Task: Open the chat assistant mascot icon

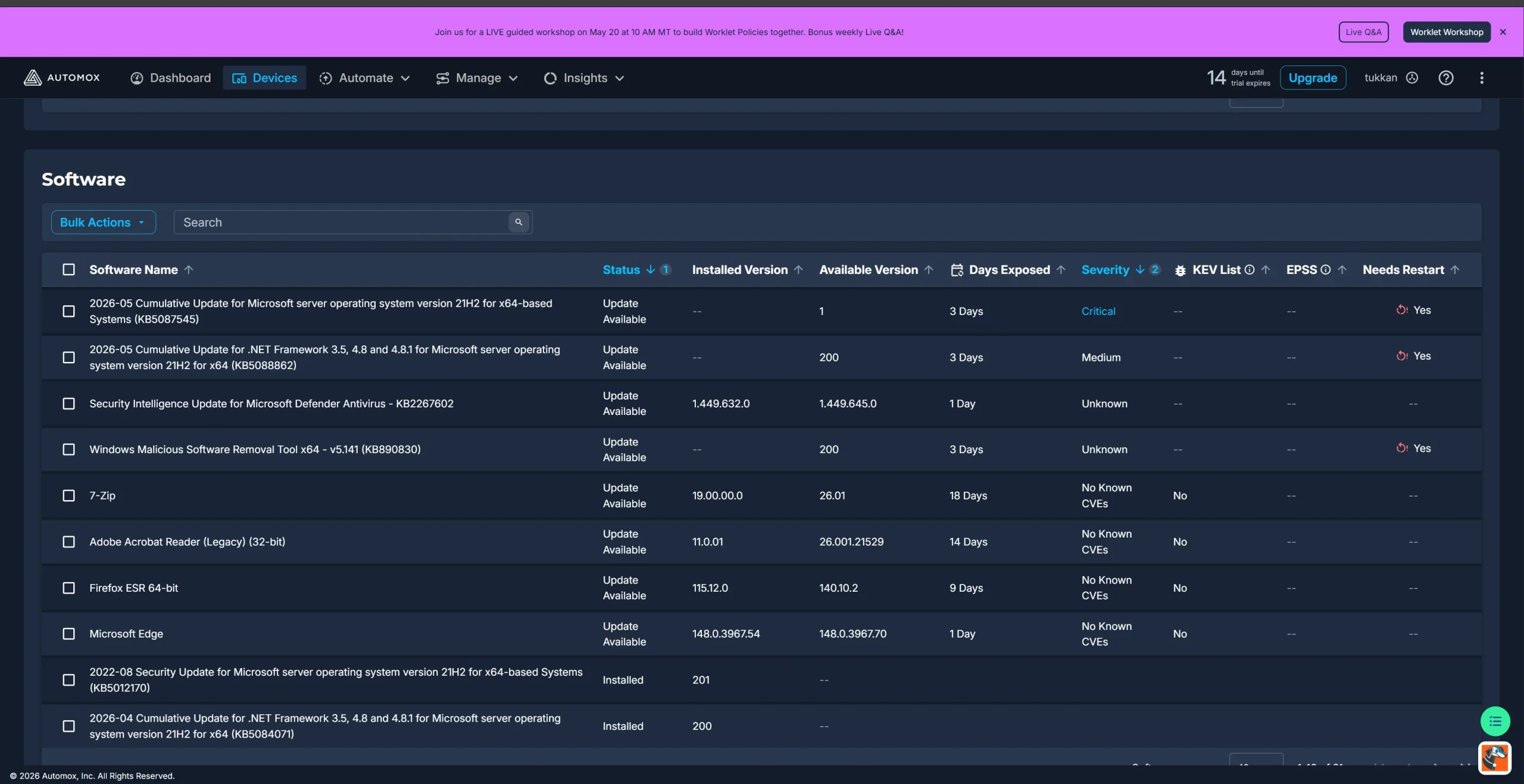Action: [1494, 758]
